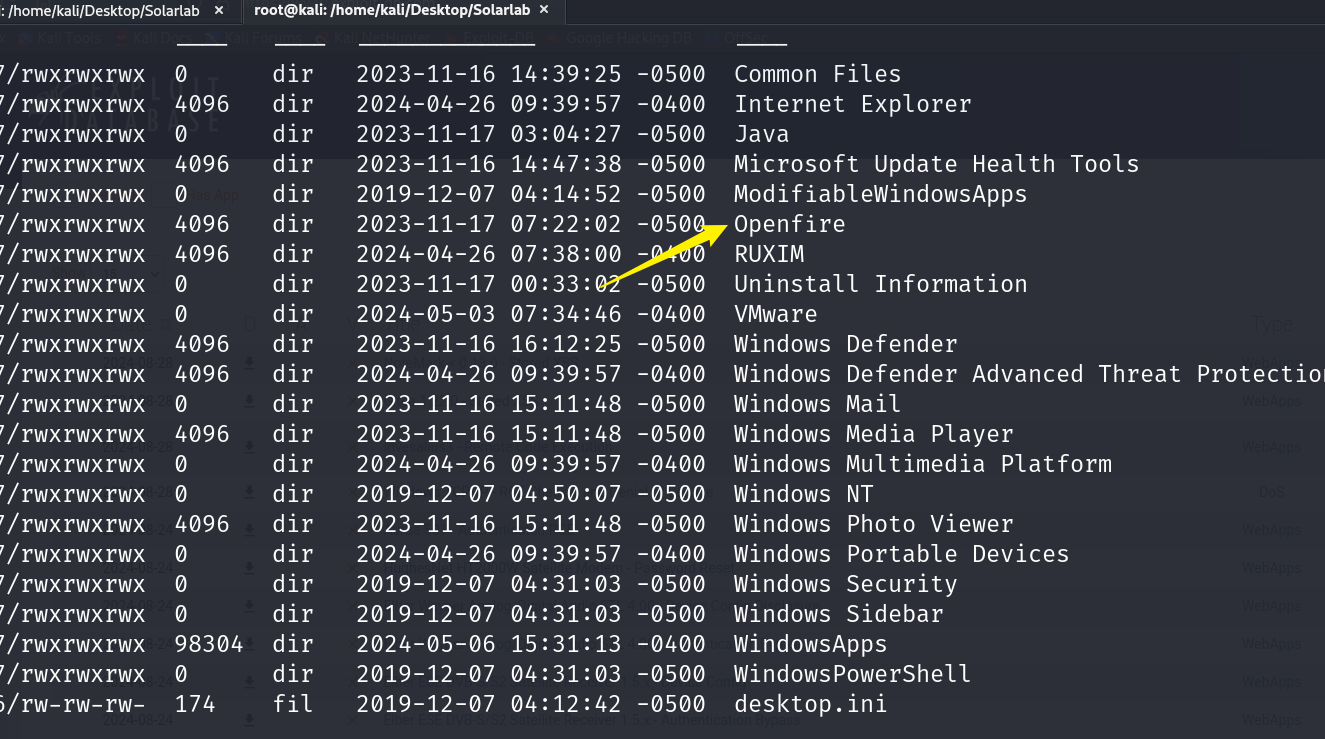Screen dimensions: 1325x739
Task: Click the VMware directory name
Action: pyautogui.click(x=775, y=314)
